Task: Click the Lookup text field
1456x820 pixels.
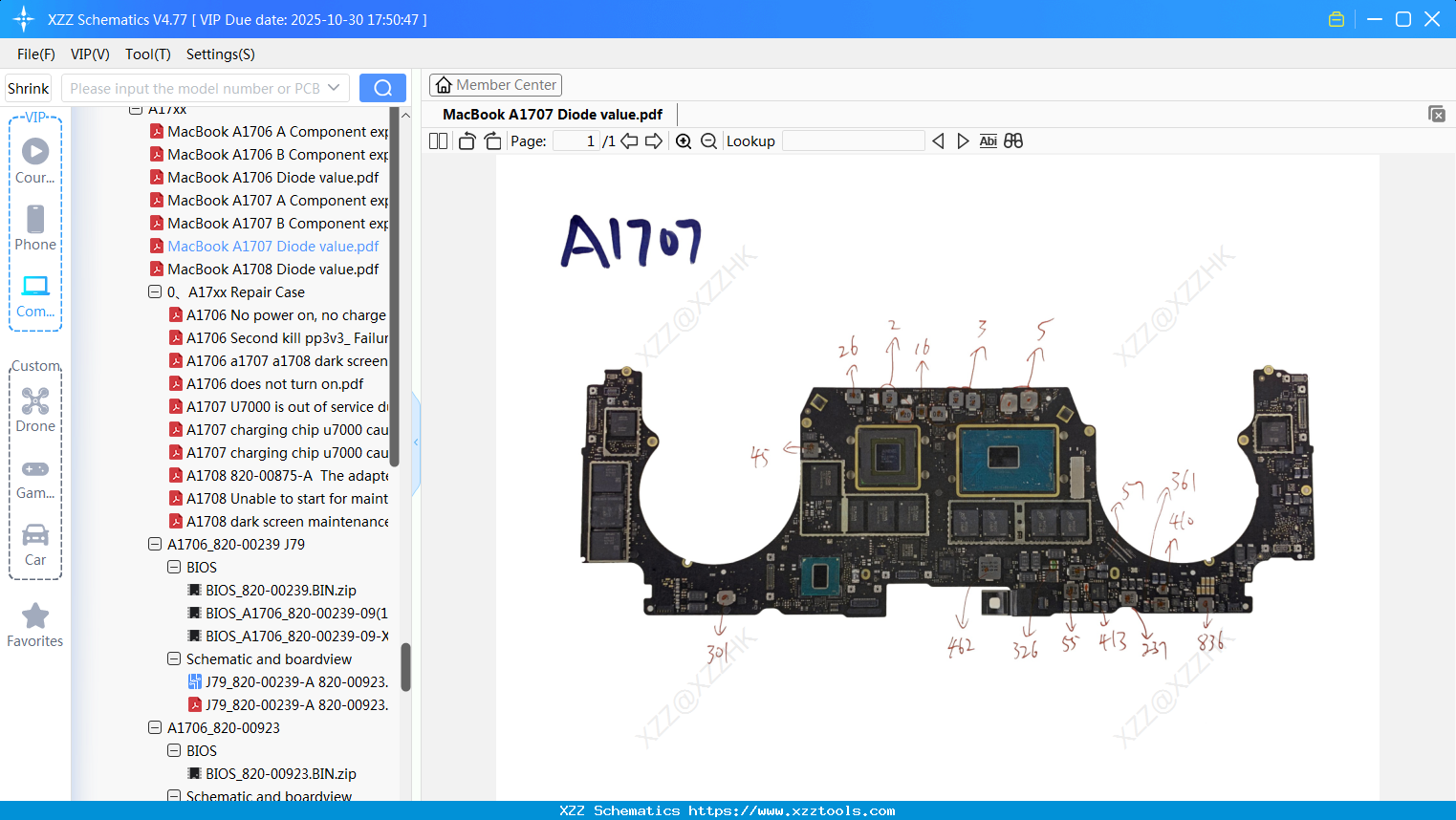Action: coord(853,141)
